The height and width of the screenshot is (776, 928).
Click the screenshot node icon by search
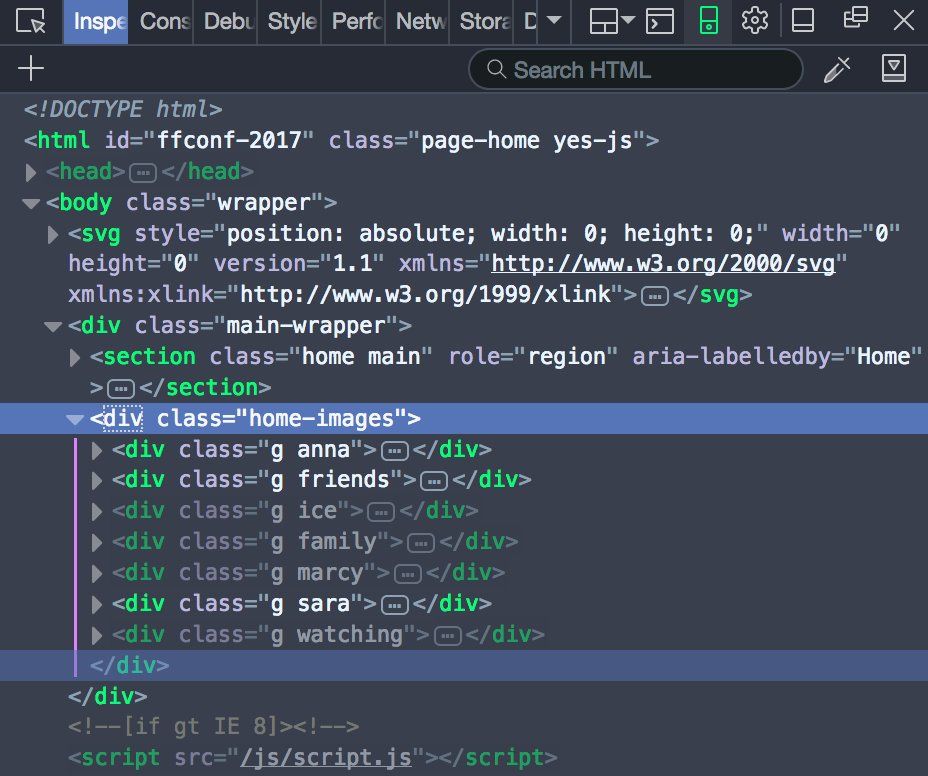click(x=893, y=69)
